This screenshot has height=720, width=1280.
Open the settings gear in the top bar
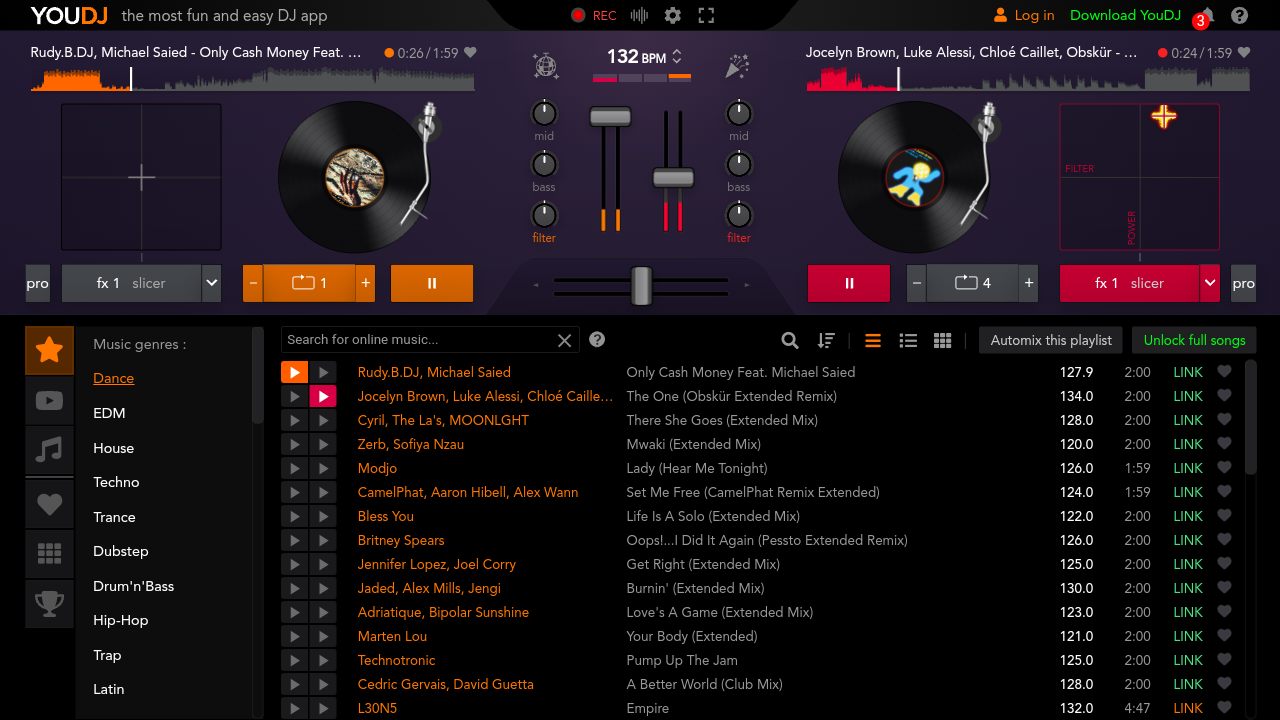click(x=672, y=15)
